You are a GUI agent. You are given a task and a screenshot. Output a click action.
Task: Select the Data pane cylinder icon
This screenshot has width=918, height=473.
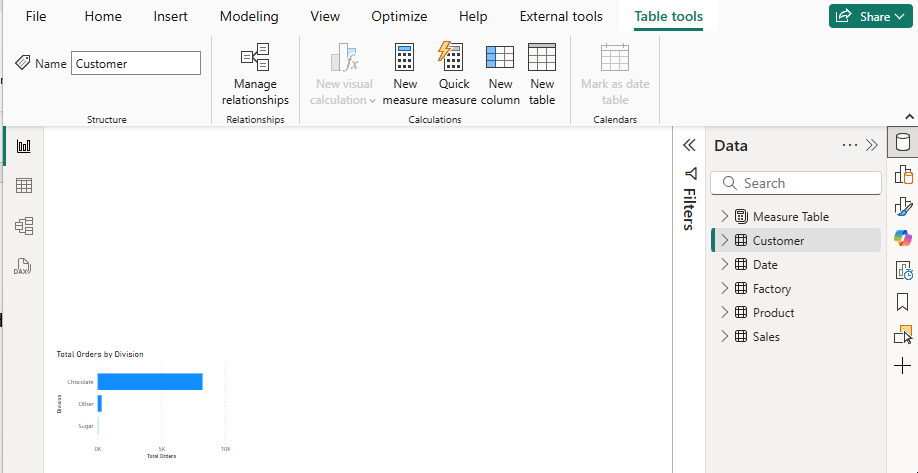click(903, 142)
